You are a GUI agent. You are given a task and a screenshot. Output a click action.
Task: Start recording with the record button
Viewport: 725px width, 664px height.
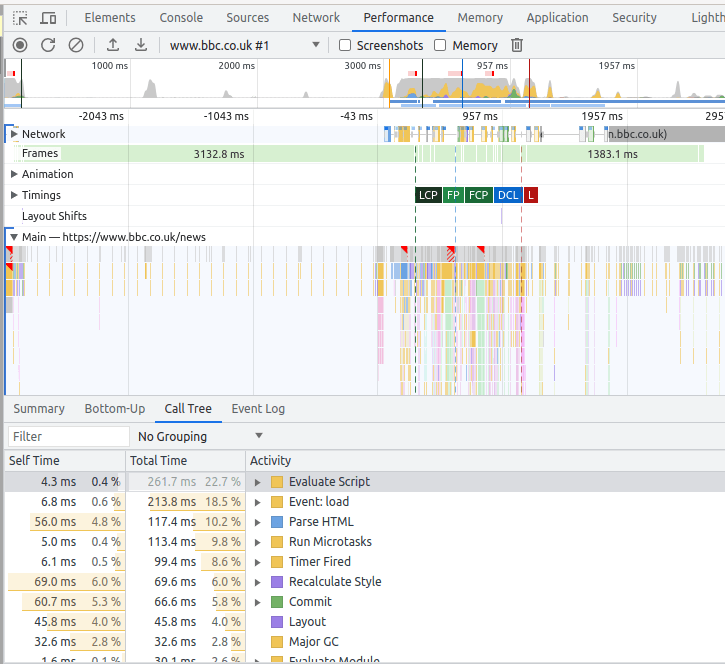tap(20, 45)
